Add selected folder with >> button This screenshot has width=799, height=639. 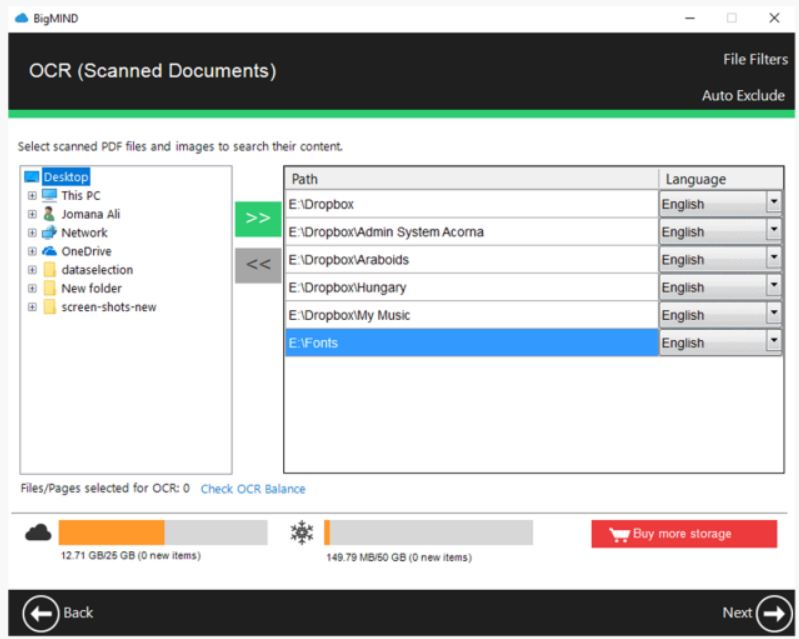pos(258,219)
